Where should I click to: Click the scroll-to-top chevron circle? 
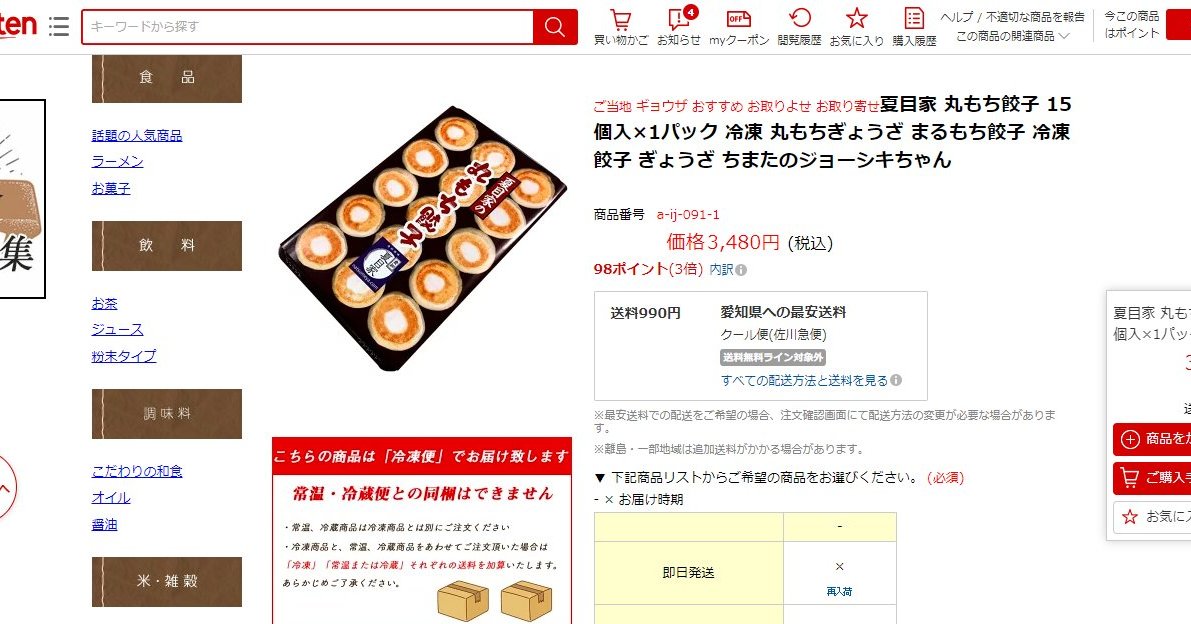5,487
